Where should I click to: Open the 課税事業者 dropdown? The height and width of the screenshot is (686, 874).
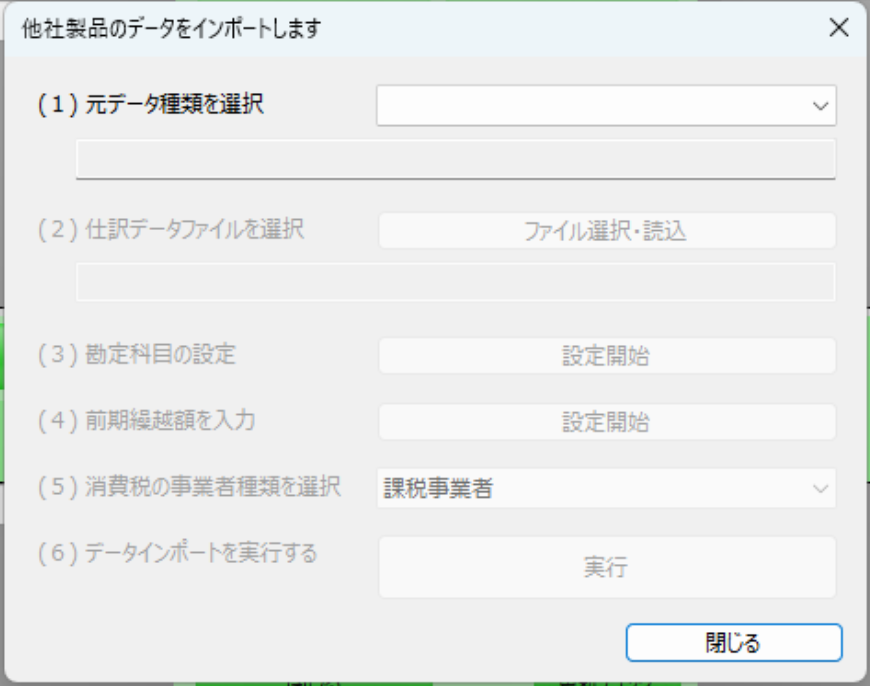click(606, 488)
